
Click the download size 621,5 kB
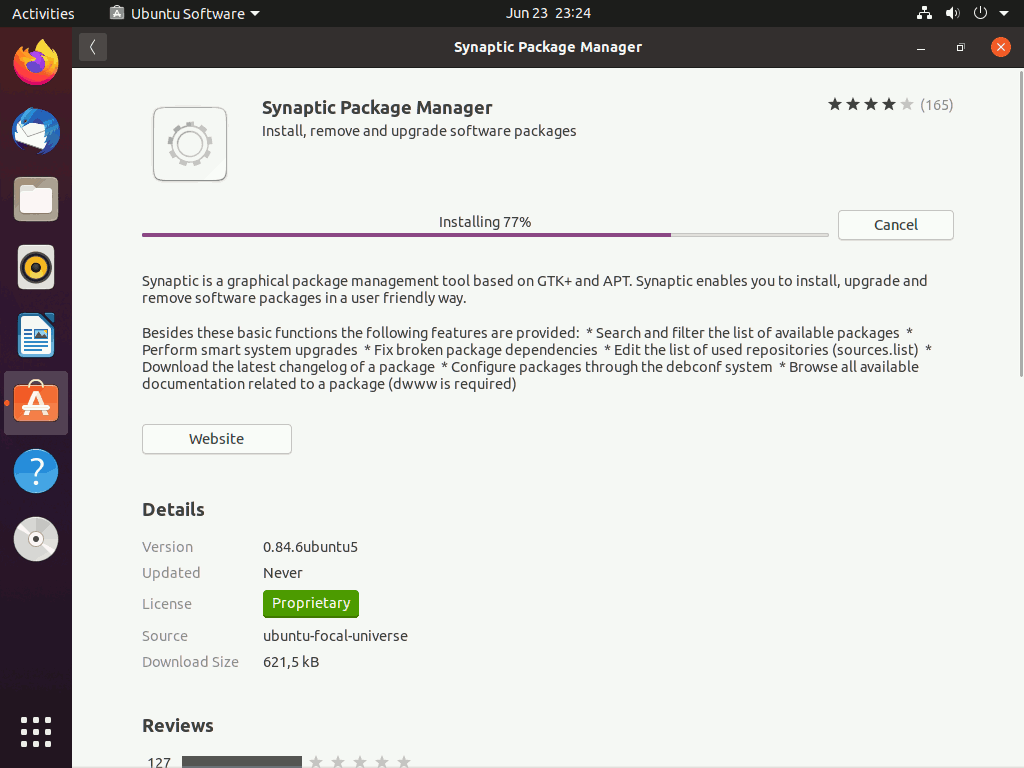click(x=291, y=662)
